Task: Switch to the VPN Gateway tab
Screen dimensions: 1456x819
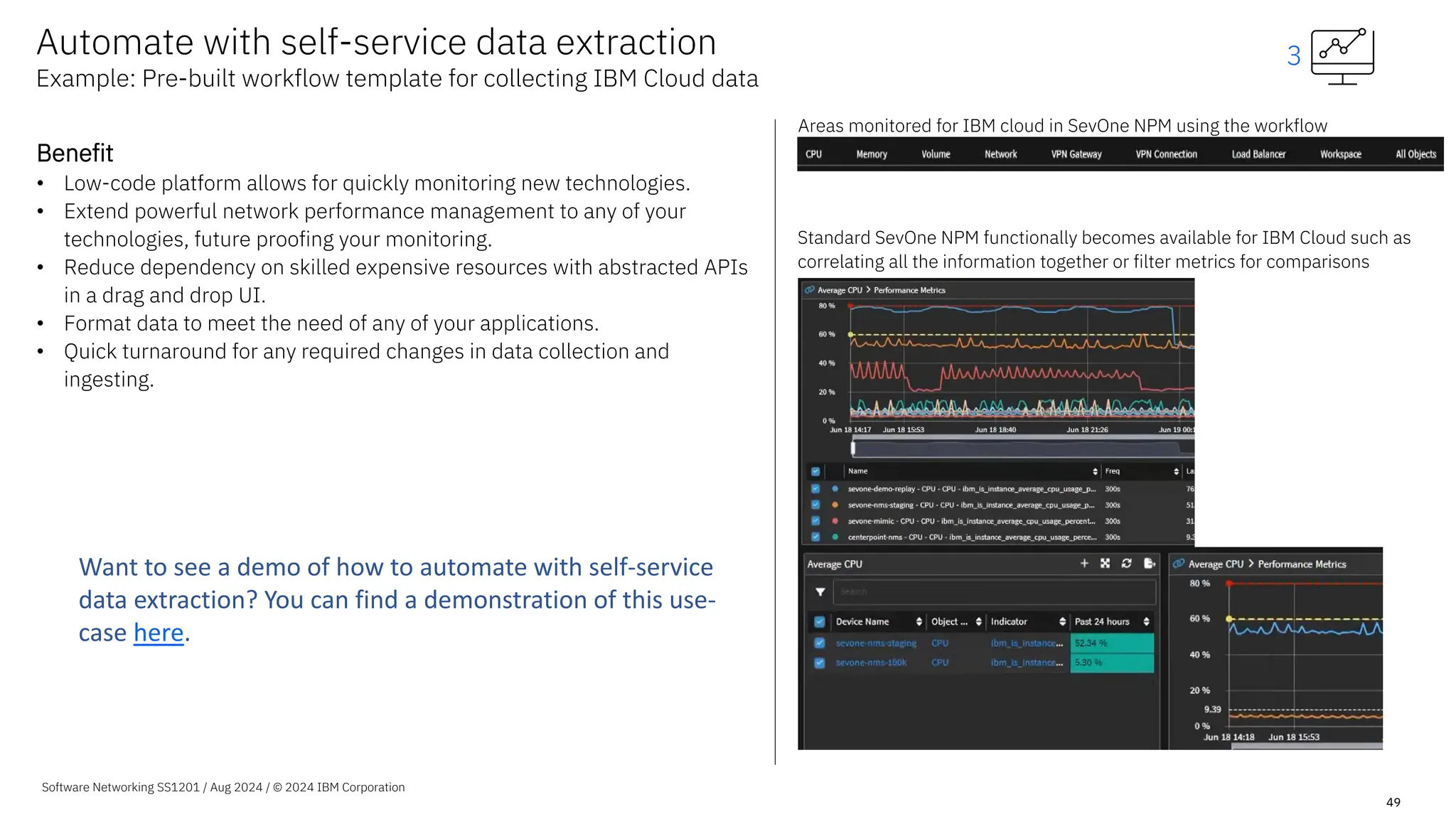Action: 1076,154
